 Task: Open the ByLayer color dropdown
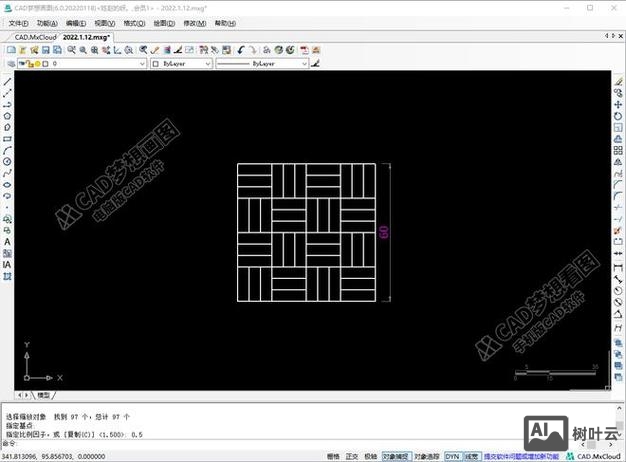coord(181,63)
